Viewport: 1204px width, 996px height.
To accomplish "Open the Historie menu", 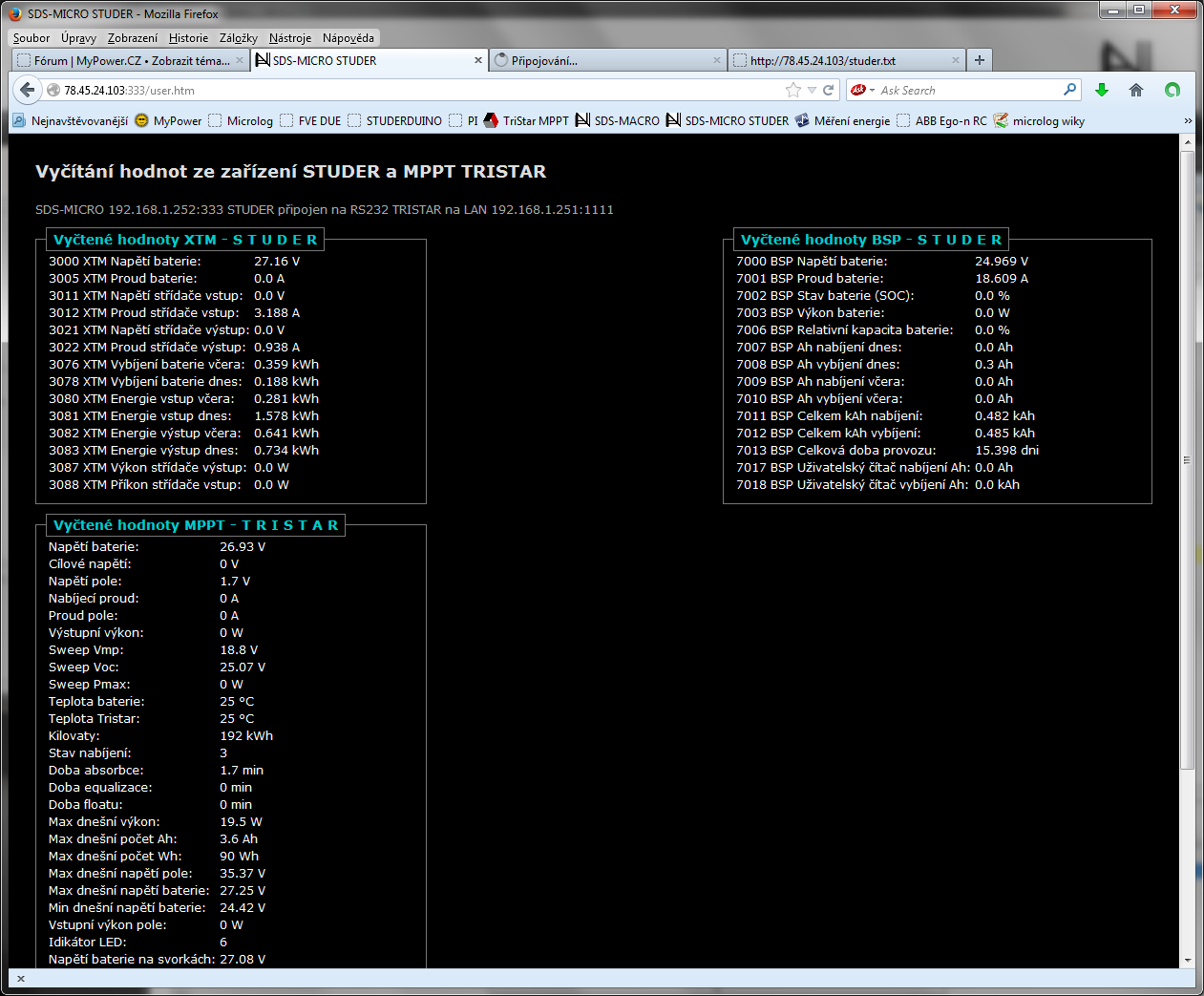I will [x=188, y=38].
